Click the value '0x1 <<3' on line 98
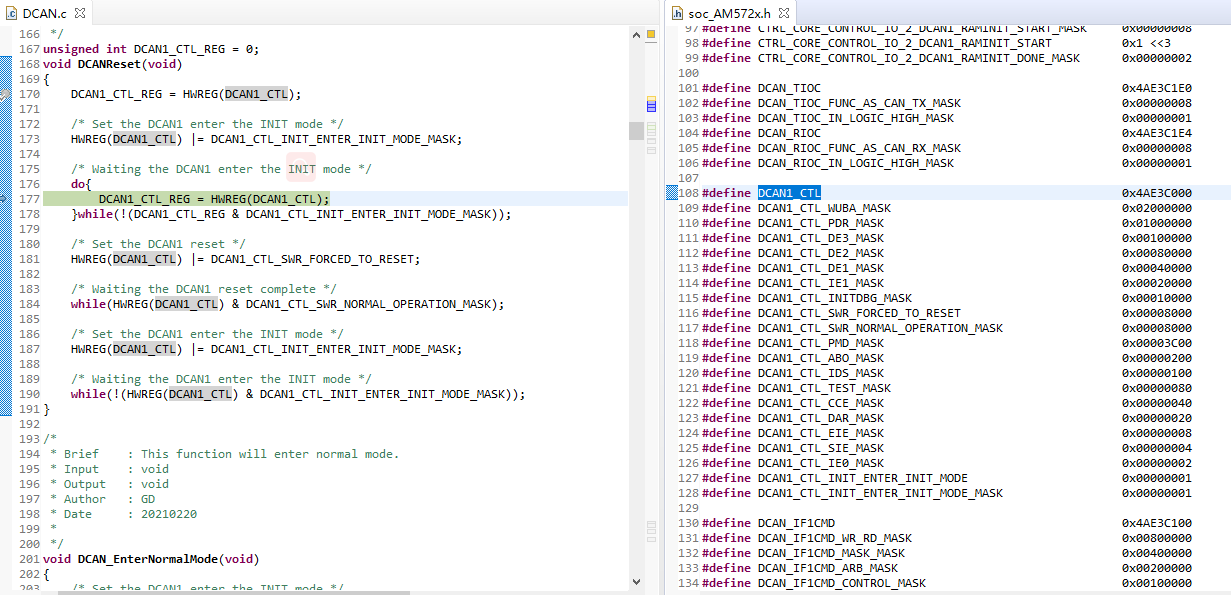The height and width of the screenshot is (595, 1231). coord(1146,43)
